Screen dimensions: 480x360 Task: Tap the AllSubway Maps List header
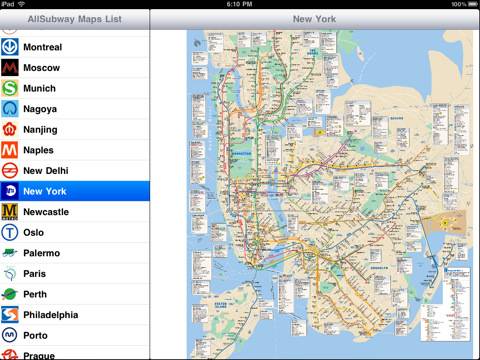(75, 19)
